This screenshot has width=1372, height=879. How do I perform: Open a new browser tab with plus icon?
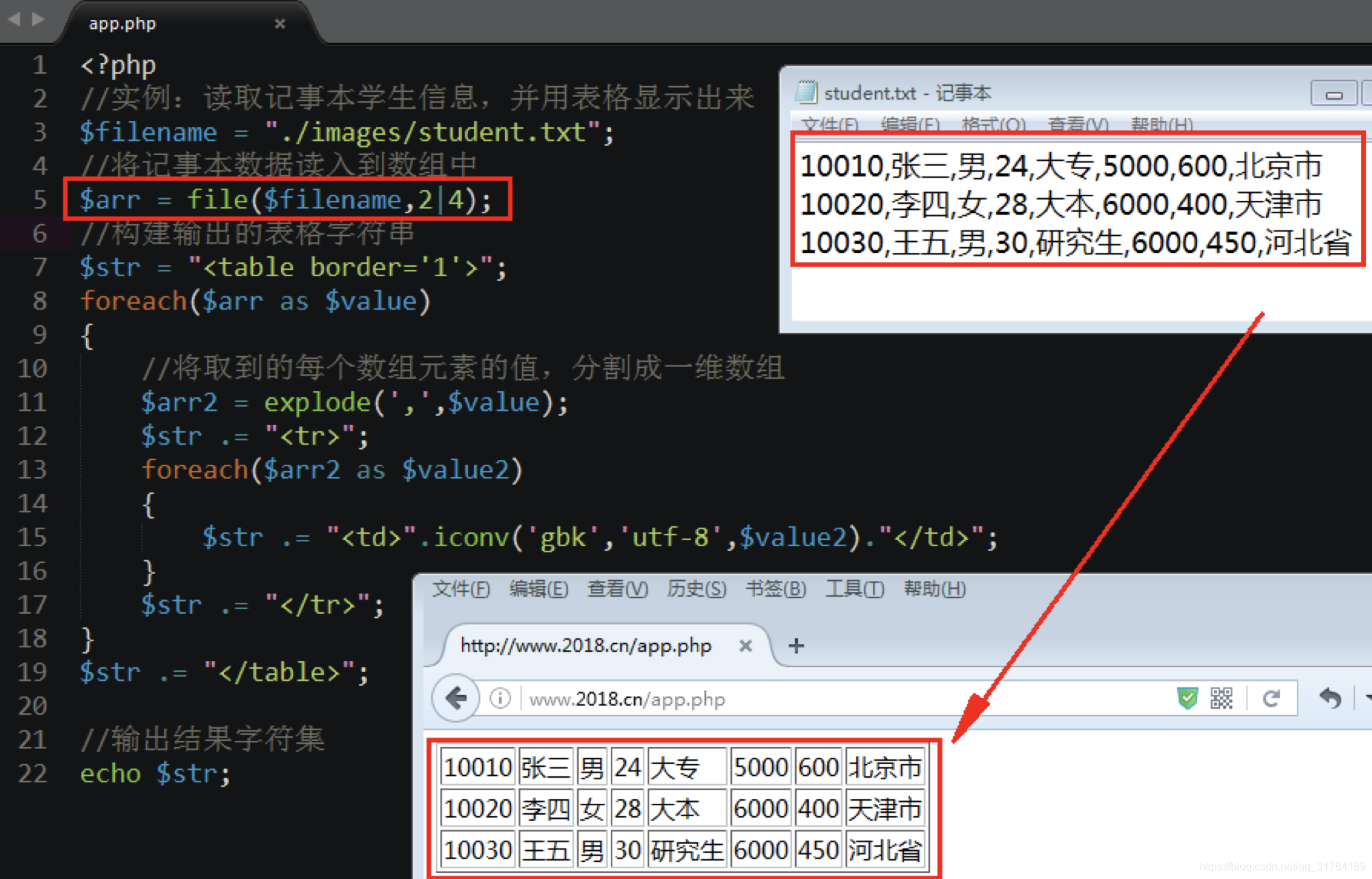796,645
